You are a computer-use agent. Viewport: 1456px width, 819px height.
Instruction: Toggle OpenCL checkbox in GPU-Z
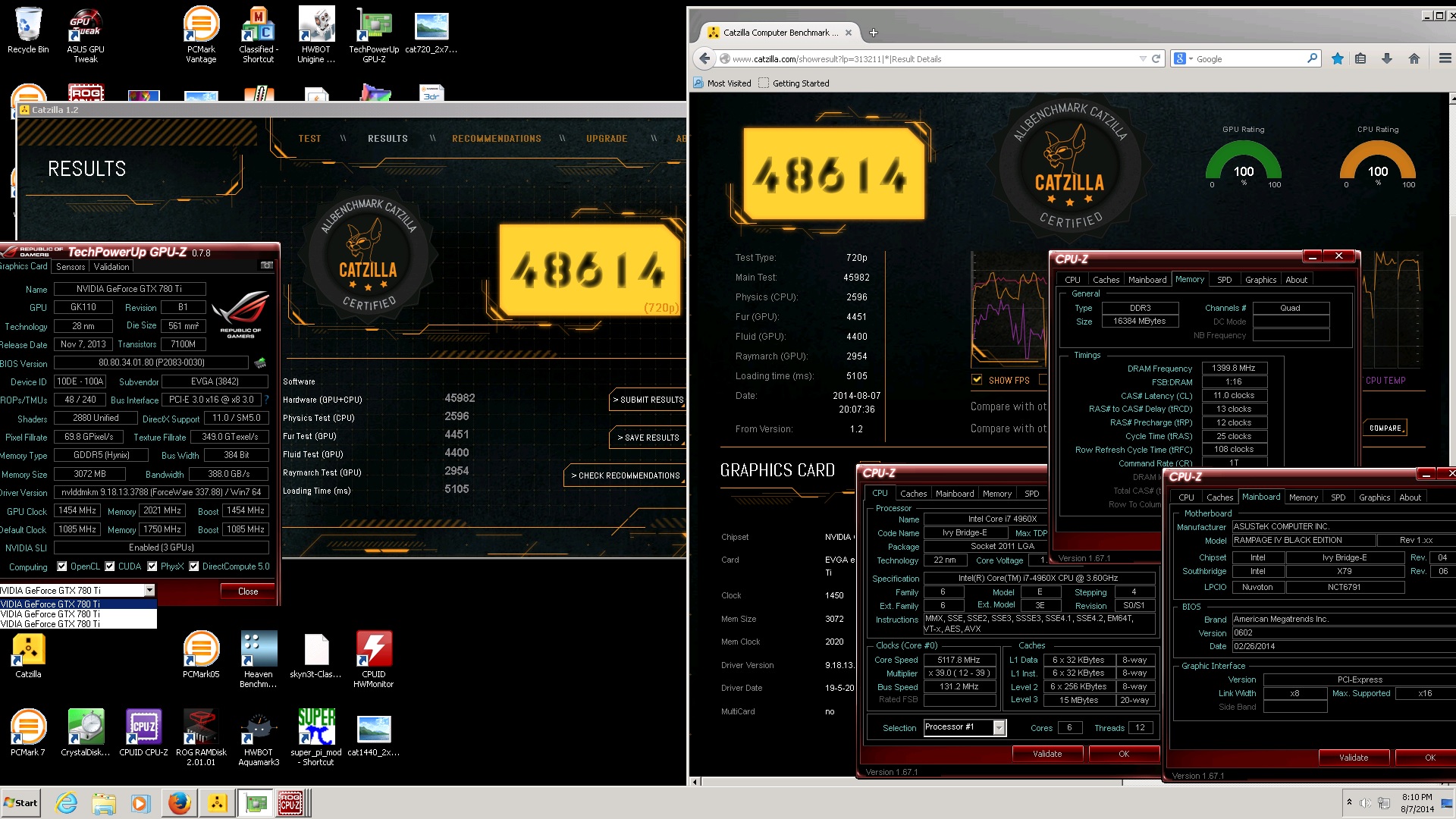coord(62,566)
